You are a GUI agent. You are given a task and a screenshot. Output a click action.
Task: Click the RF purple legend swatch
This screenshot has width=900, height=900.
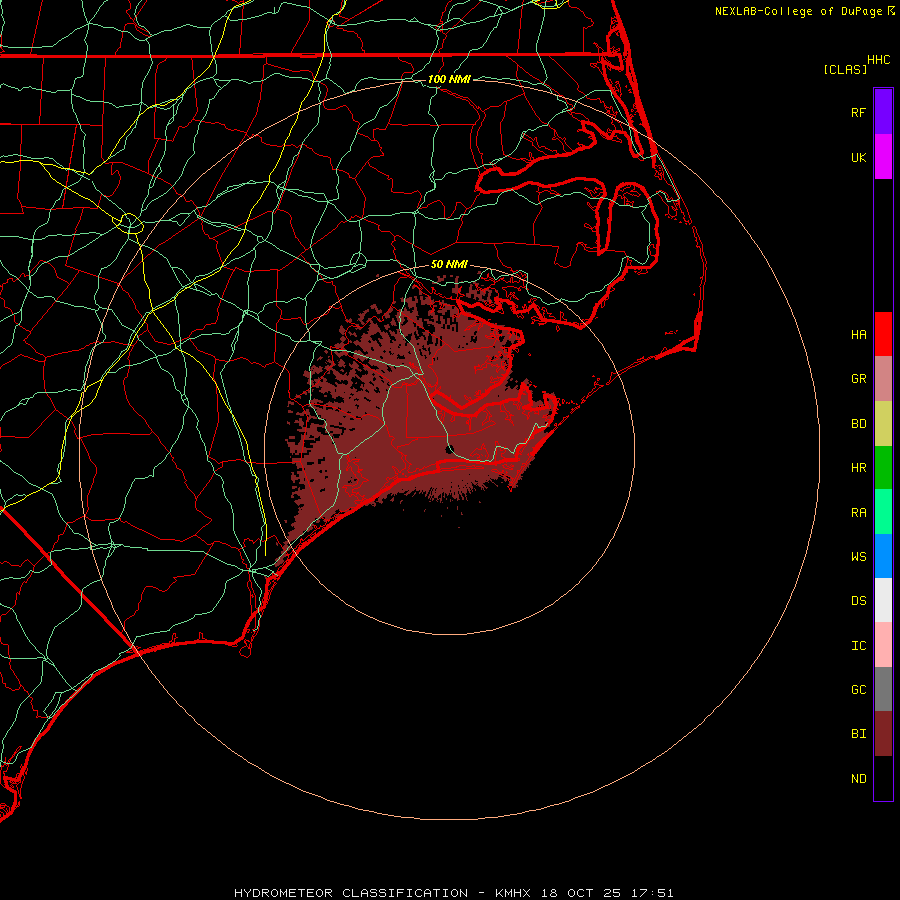[x=883, y=112]
